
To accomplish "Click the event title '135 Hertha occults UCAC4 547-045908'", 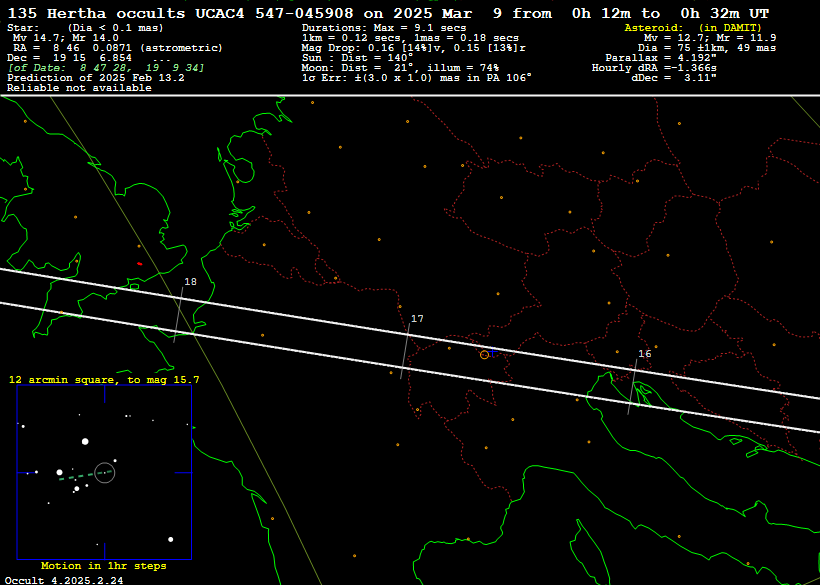I will 181,14.
